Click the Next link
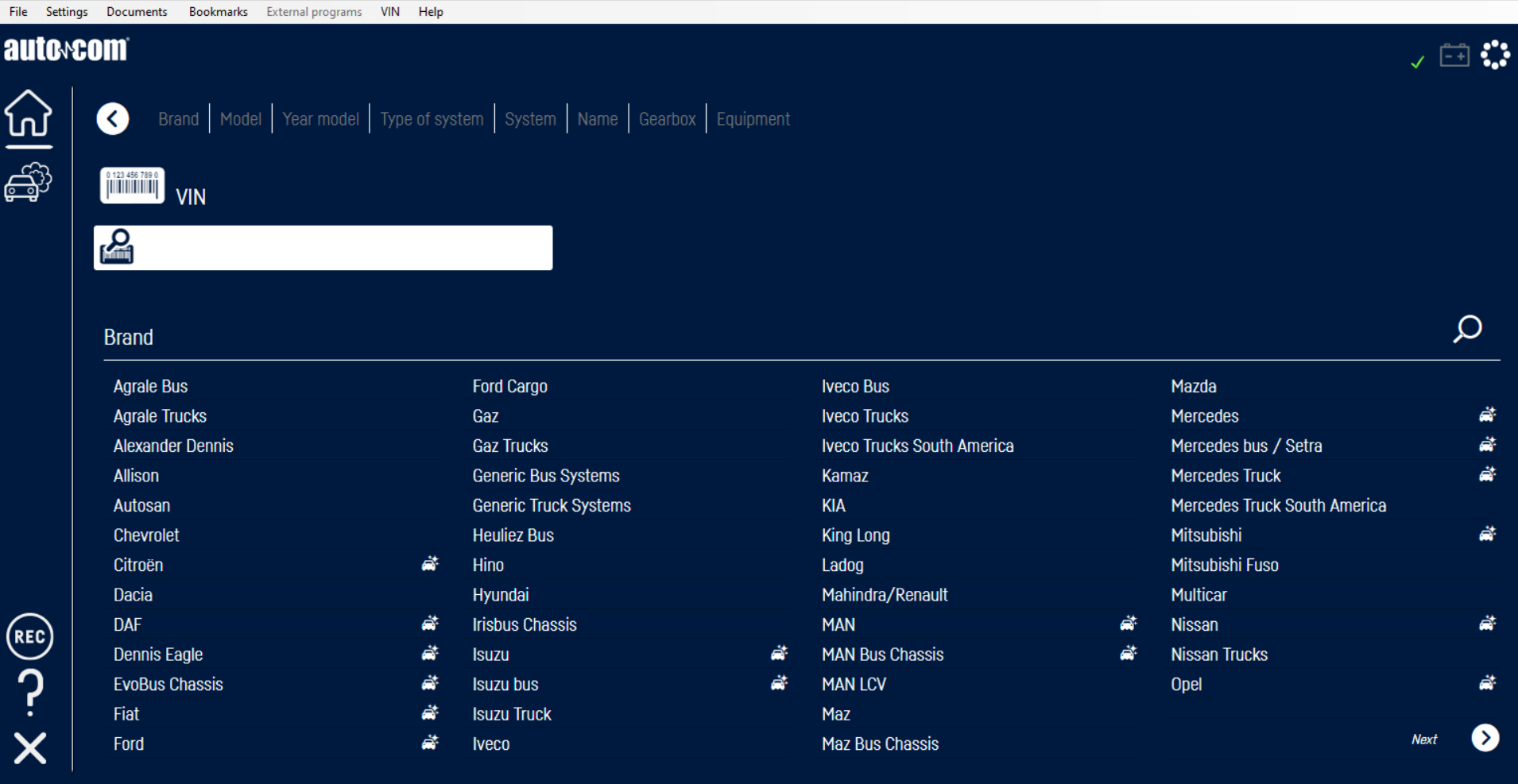The image size is (1518, 784). [1424, 740]
